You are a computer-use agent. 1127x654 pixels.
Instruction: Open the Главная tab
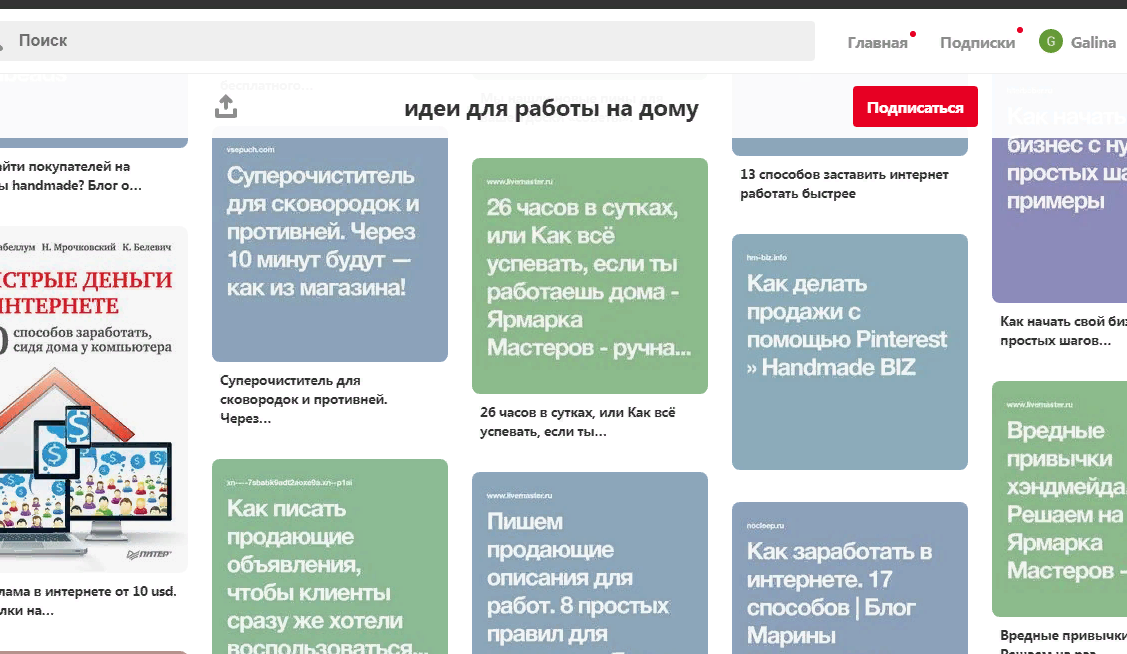click(877, 42)
